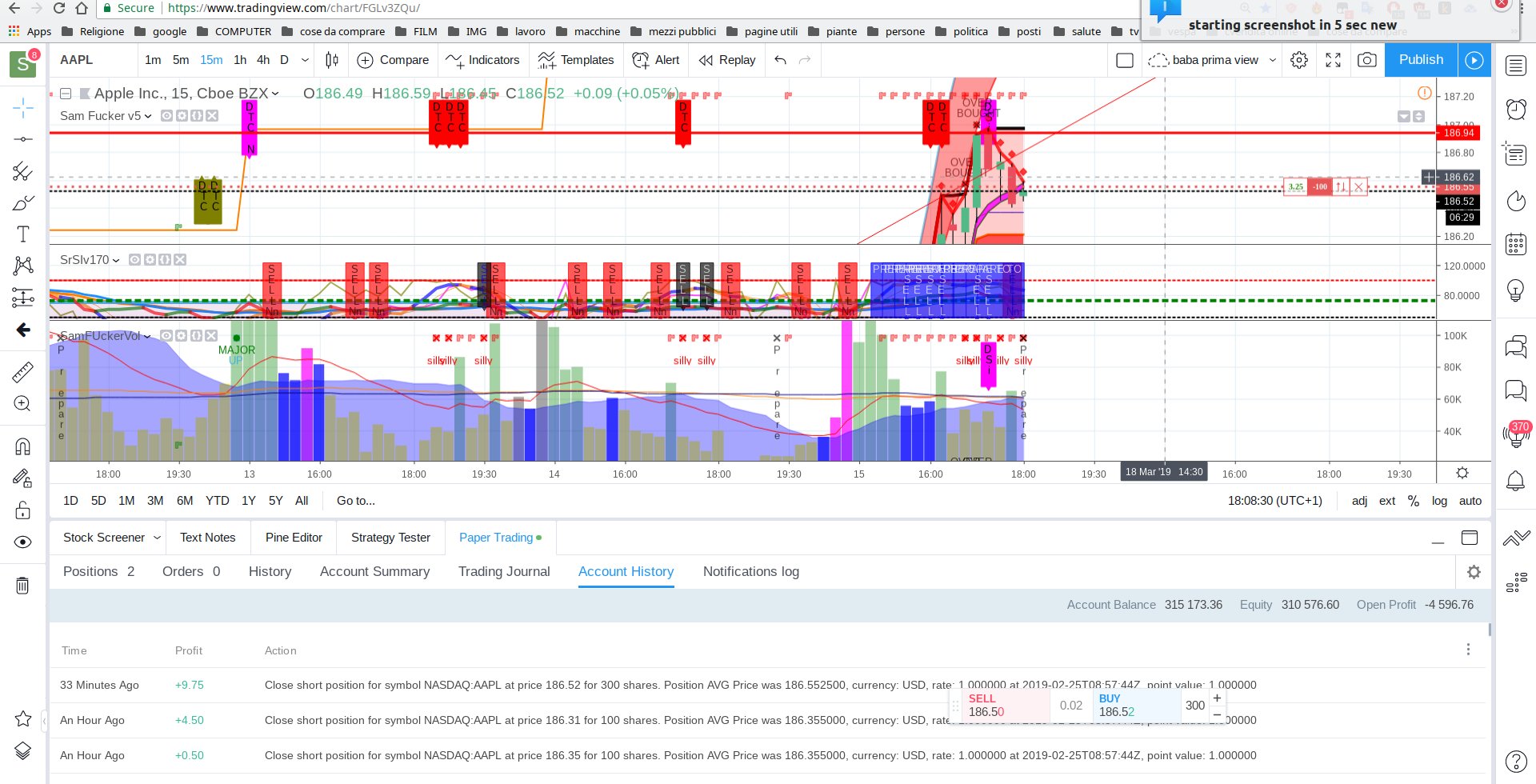1536x784 pixels.
Task: Expand the SamFUckerVol indicator menu
Action: click(x=147, y=336)
